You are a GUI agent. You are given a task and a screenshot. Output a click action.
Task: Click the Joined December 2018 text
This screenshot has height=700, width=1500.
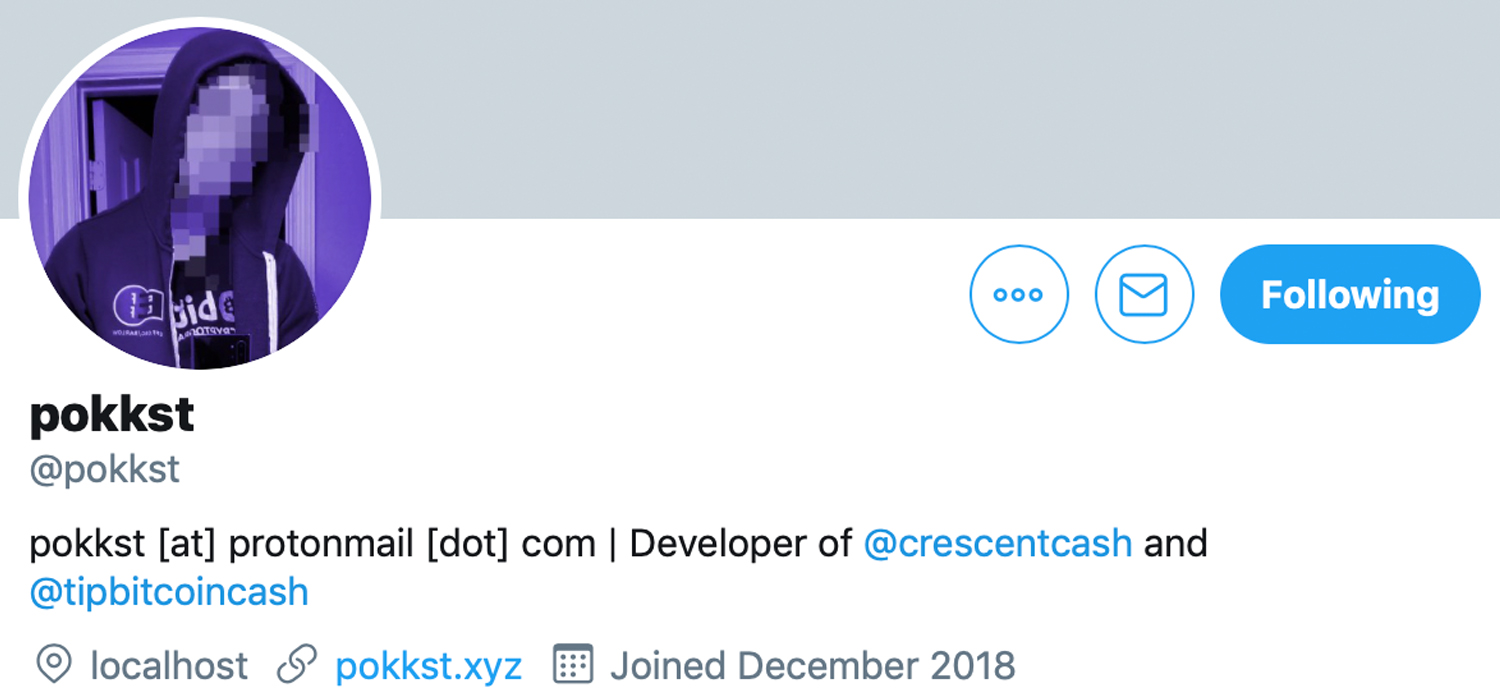[812, 665]
